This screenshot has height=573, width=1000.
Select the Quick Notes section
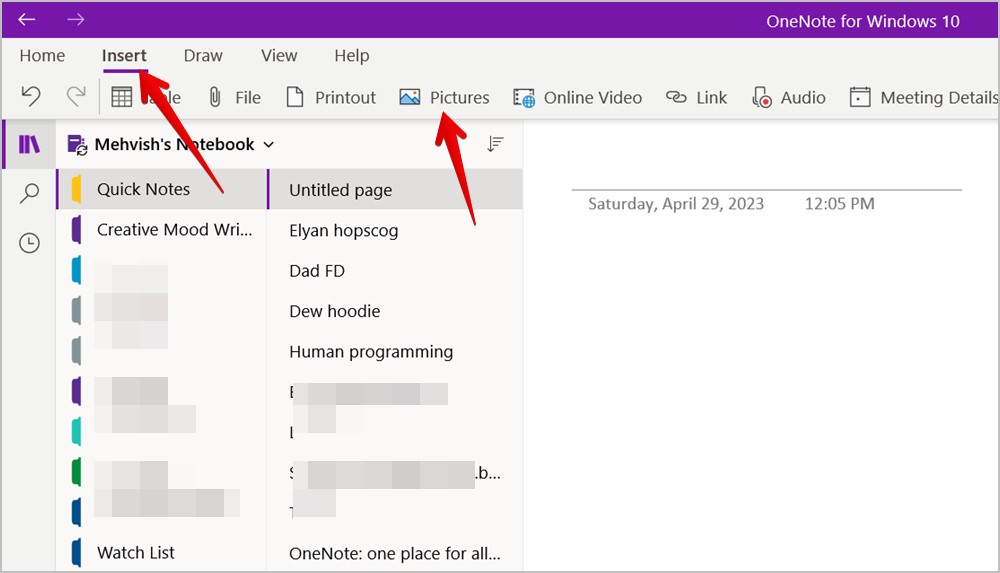coord(162,189)
